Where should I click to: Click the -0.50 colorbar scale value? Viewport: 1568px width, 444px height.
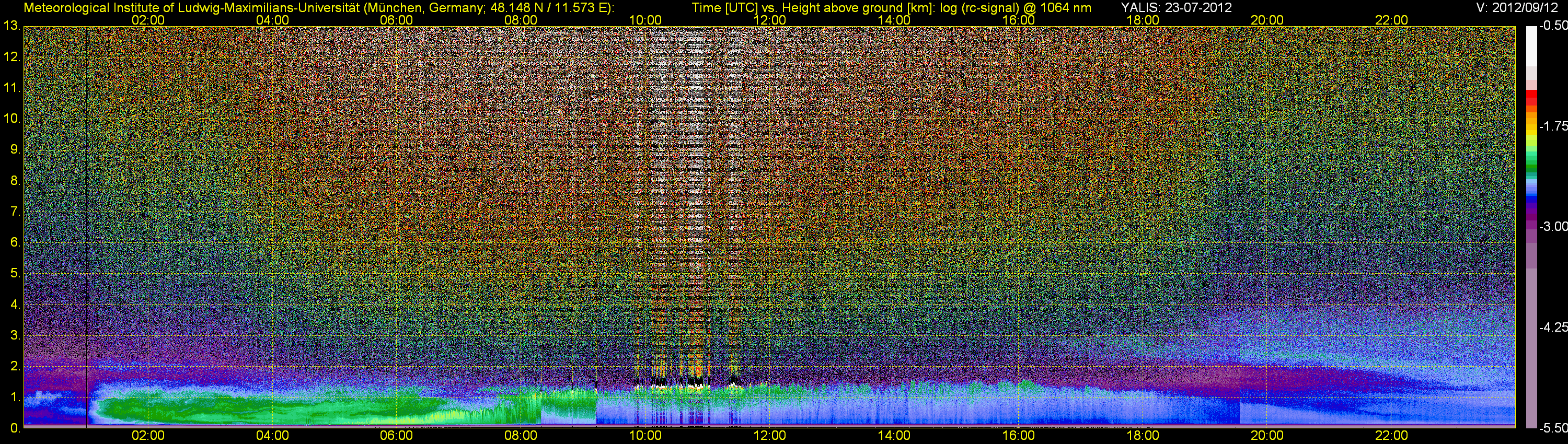click(x=1553, y=26)
